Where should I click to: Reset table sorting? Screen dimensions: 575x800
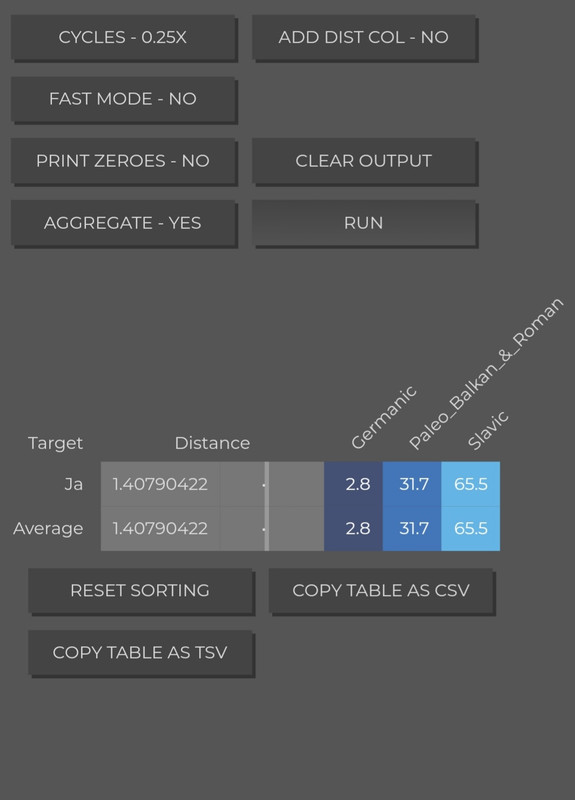[x=140, y=590]
